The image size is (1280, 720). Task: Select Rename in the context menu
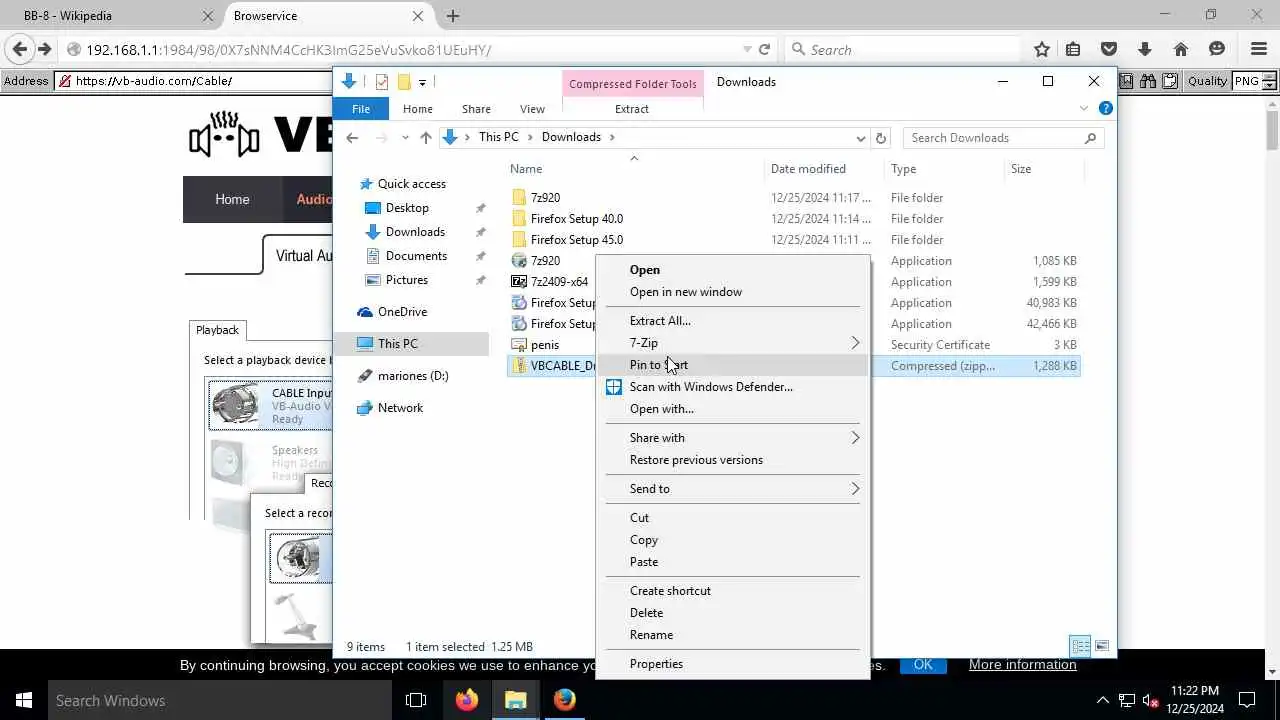pos(734,635)
